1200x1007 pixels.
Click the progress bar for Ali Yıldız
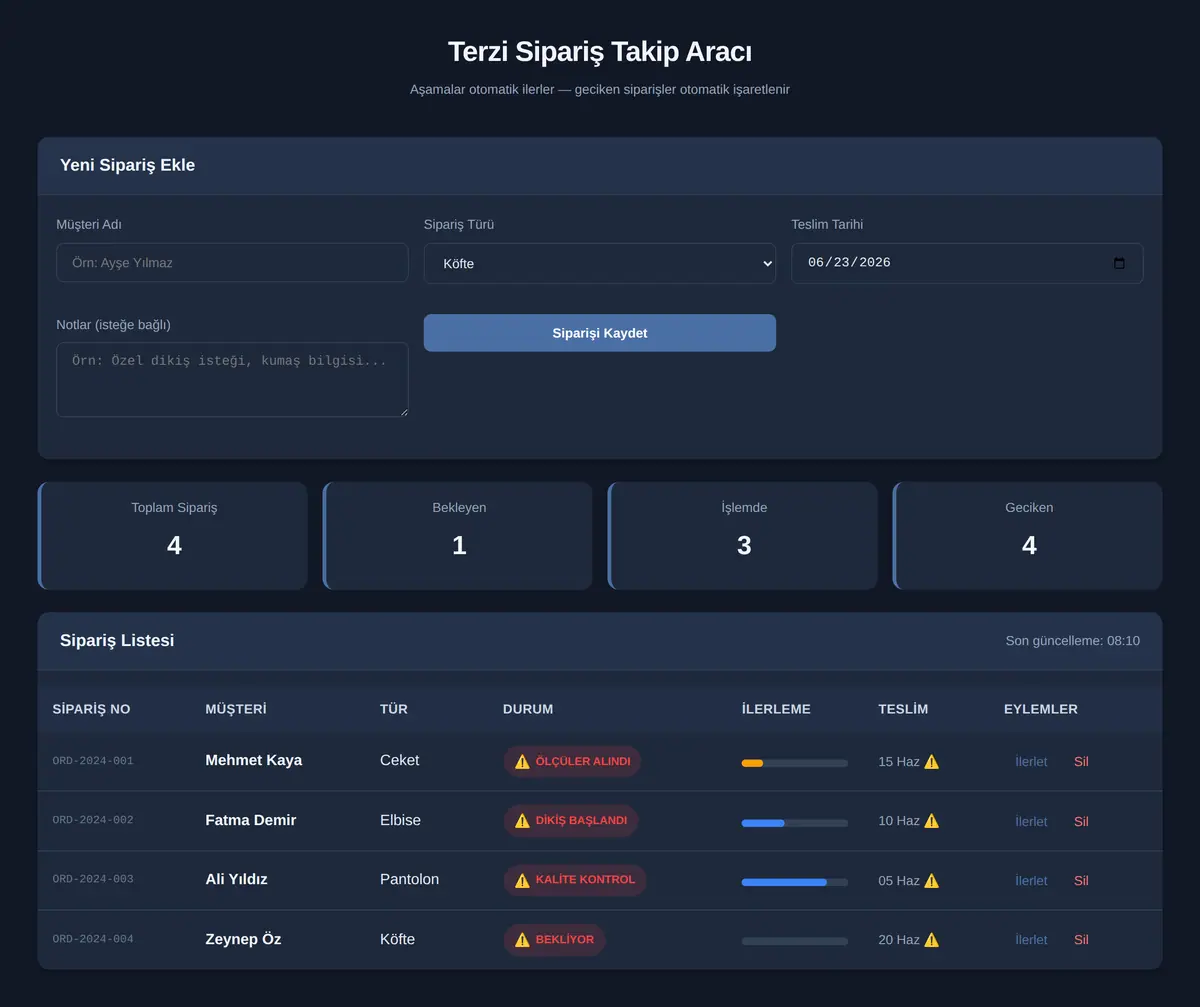795,882
